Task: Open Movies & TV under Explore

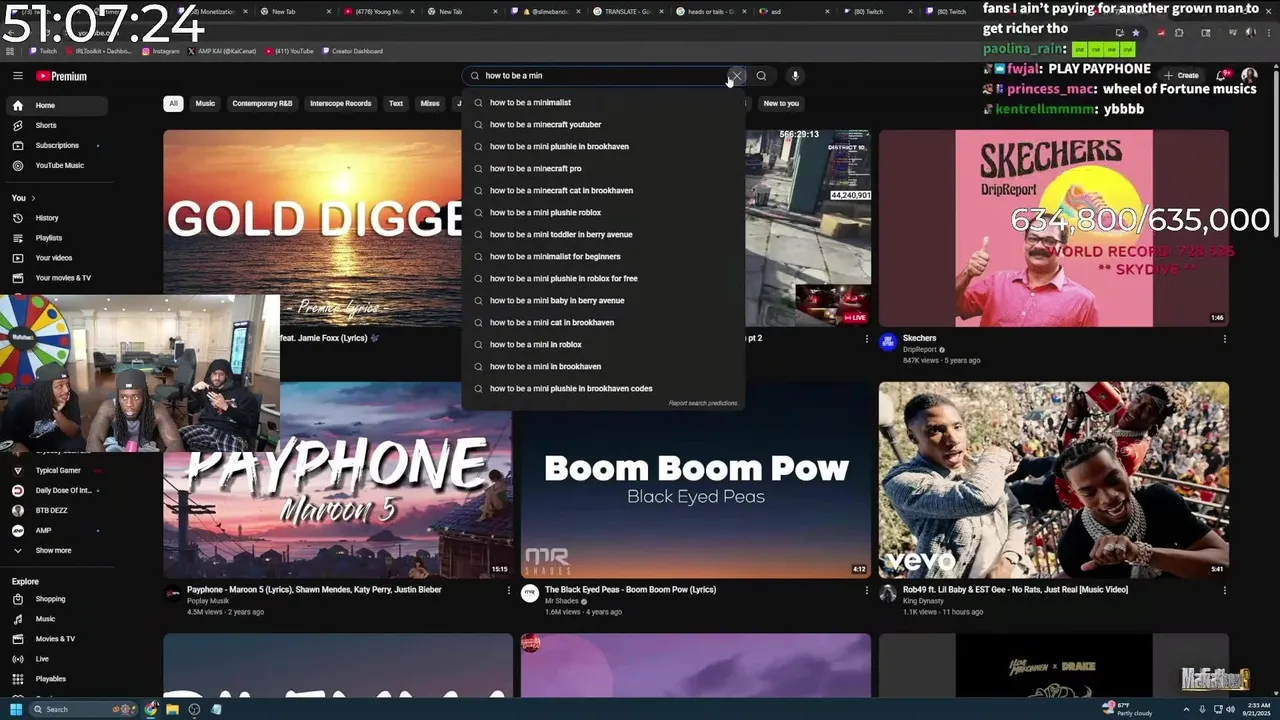Action: [x=56, y=639]
